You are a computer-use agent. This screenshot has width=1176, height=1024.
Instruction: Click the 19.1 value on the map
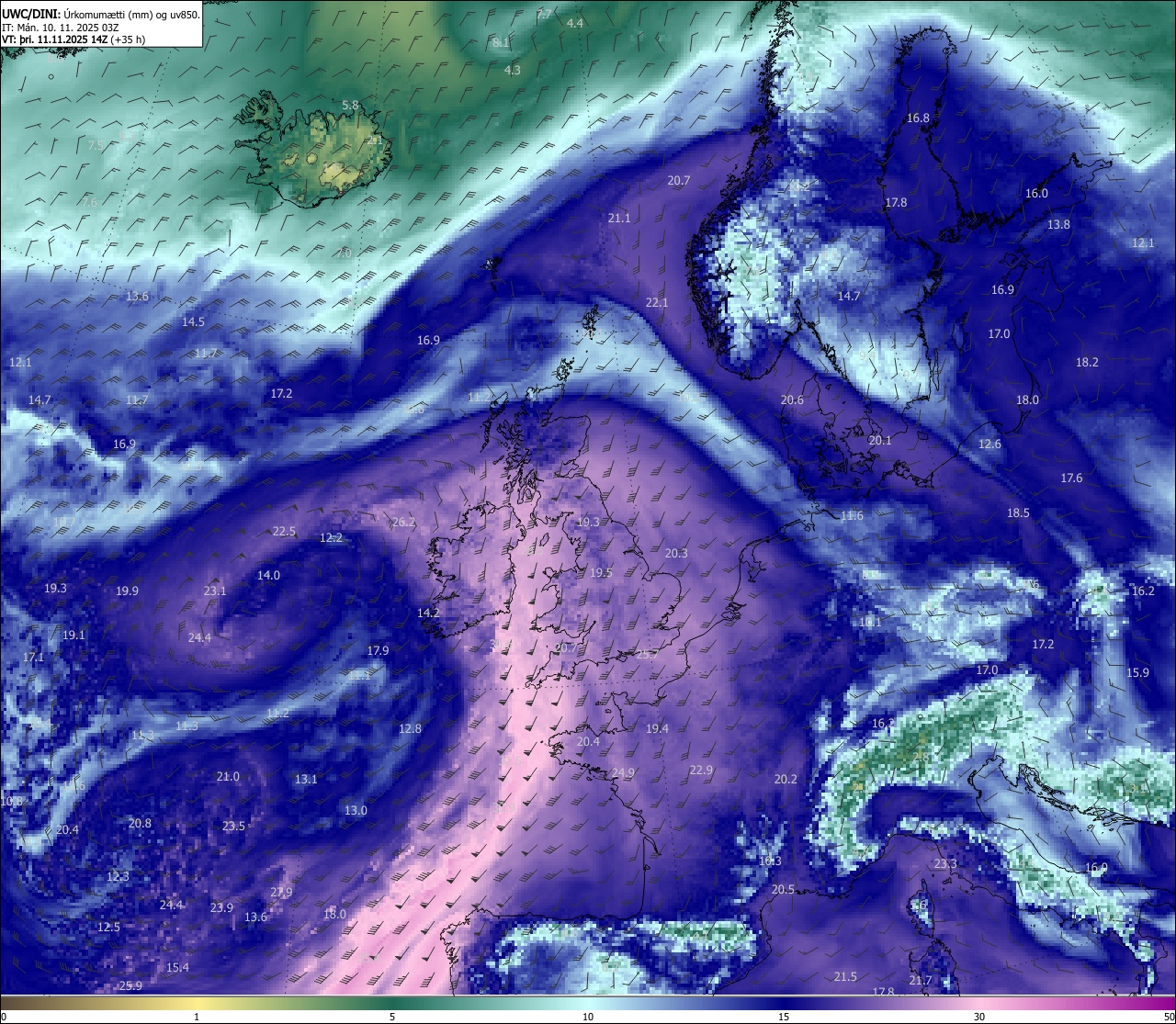point(73,635)
